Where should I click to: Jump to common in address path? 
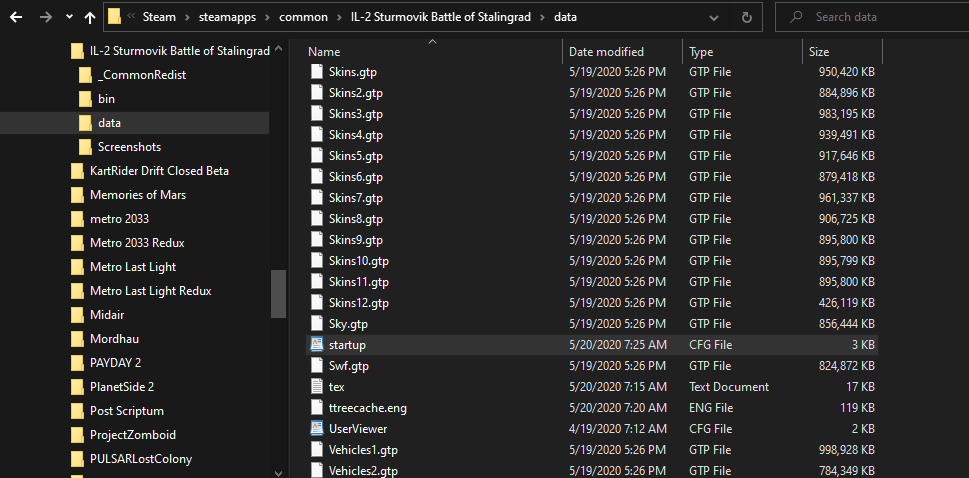[x=303, y=17]
